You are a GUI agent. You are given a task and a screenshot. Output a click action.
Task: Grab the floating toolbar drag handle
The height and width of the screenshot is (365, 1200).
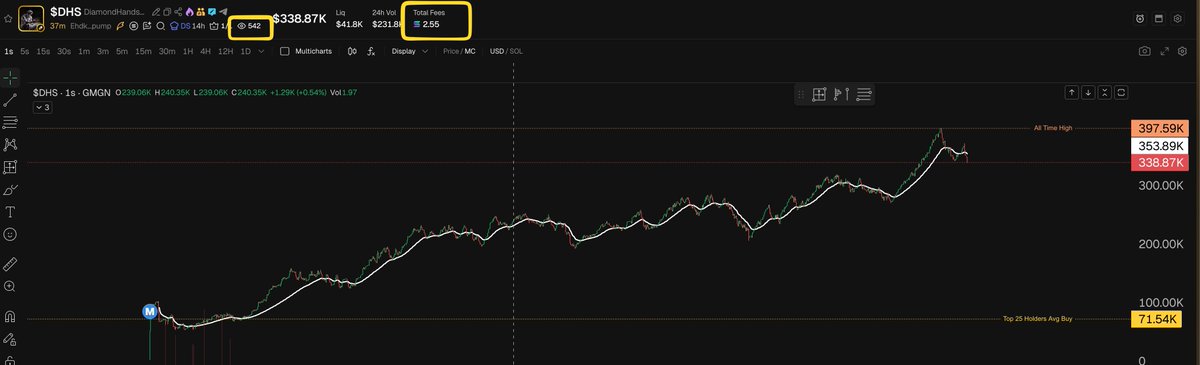[801, 95]
